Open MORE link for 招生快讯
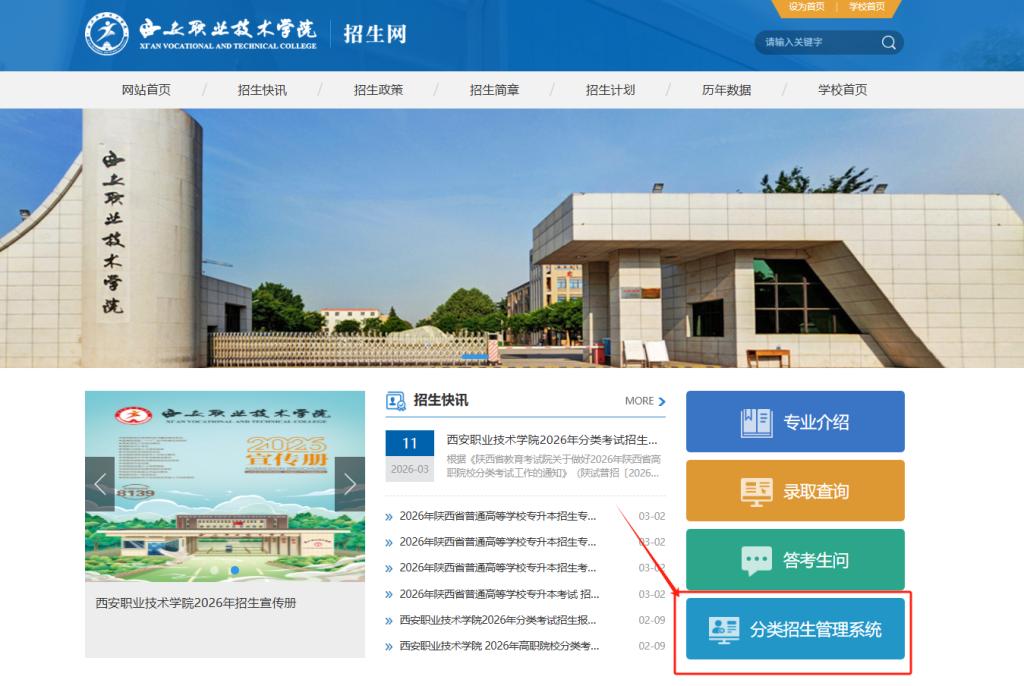The height and width of the screenshot is (686, 1024). (x=645, y=401)
